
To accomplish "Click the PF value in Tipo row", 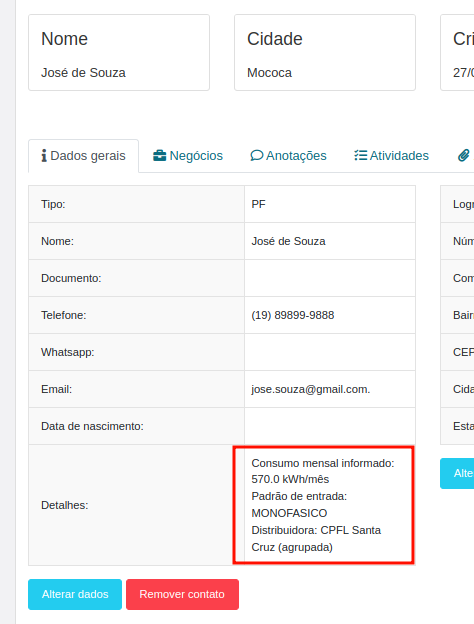I will tap(258, 204).
